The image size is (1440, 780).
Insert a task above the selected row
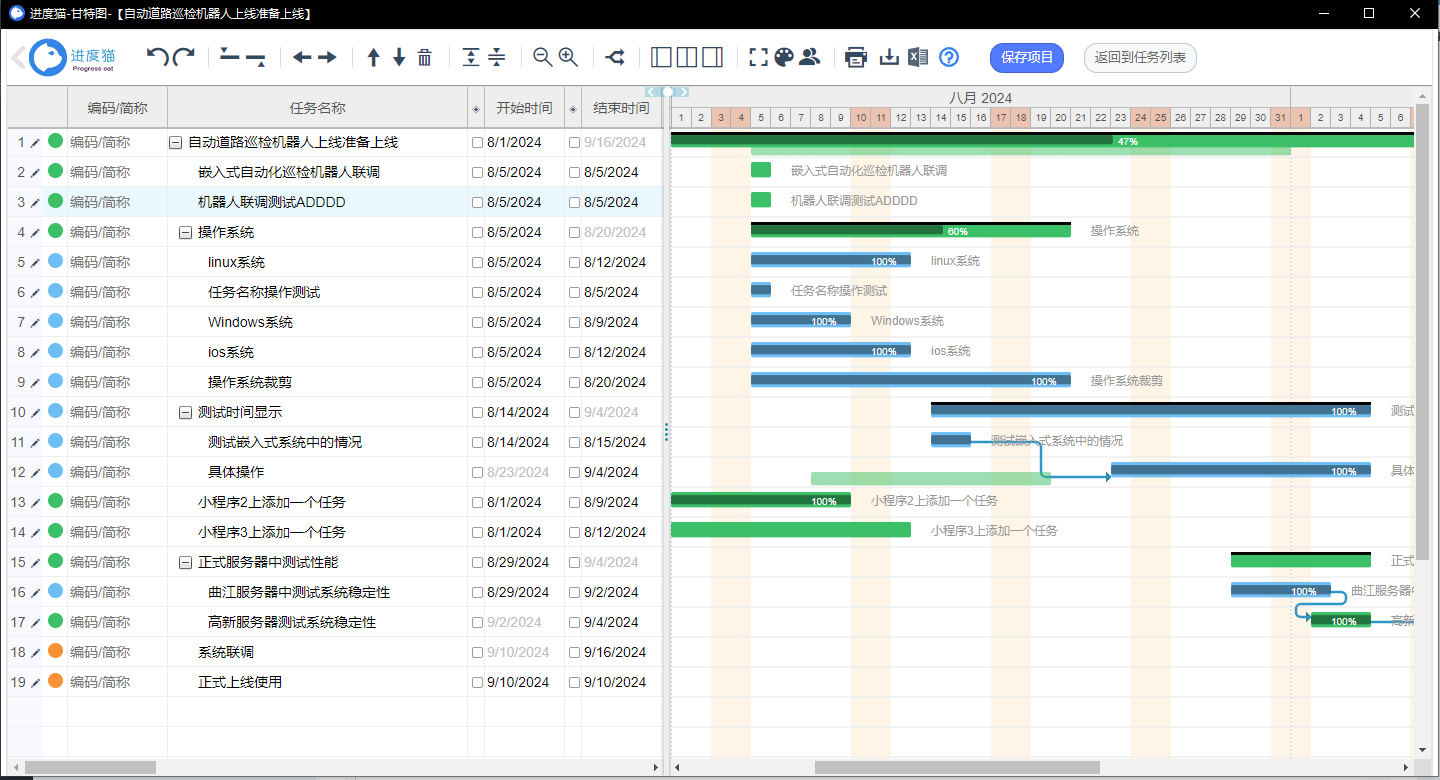pos(230,57)
